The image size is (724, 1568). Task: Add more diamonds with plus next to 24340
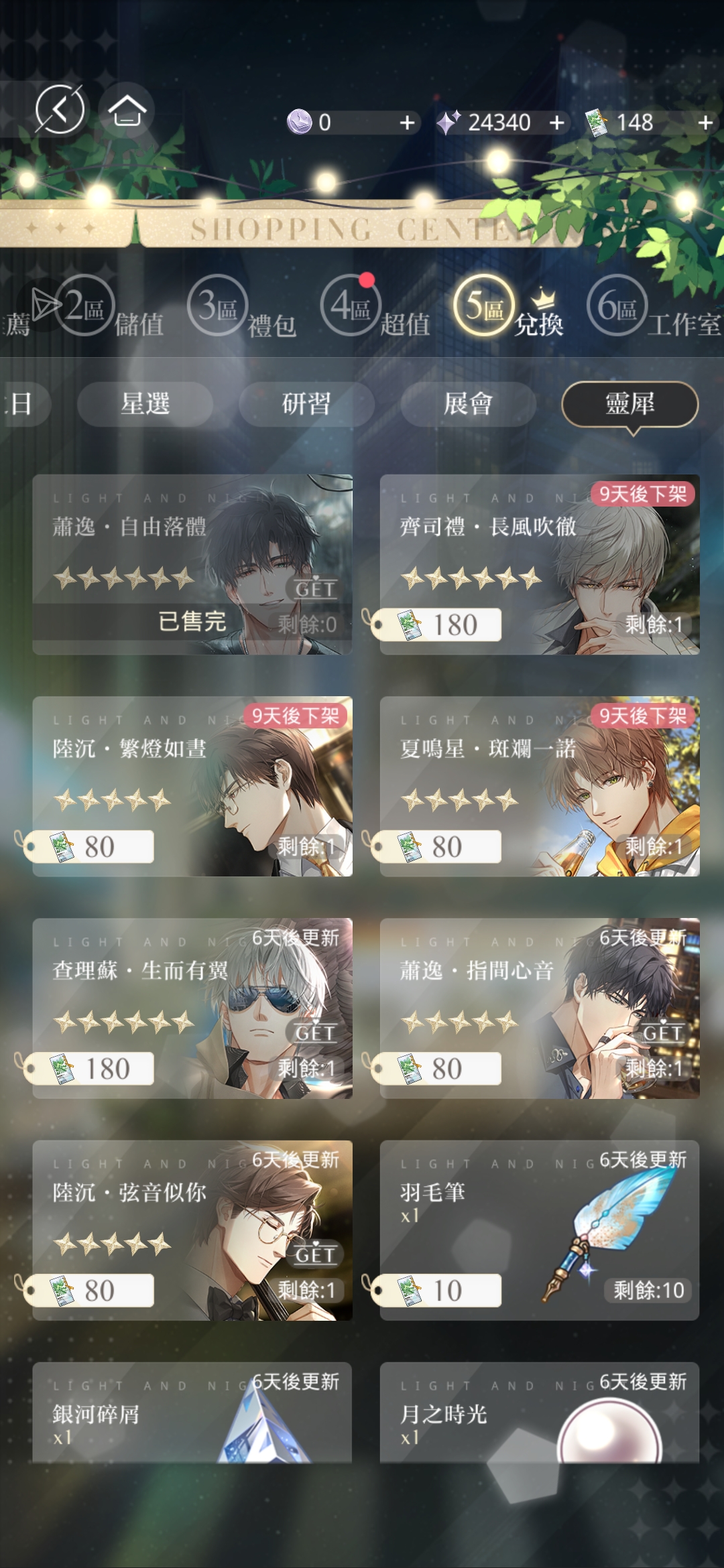pyautogui.click(x=556, y=123)
